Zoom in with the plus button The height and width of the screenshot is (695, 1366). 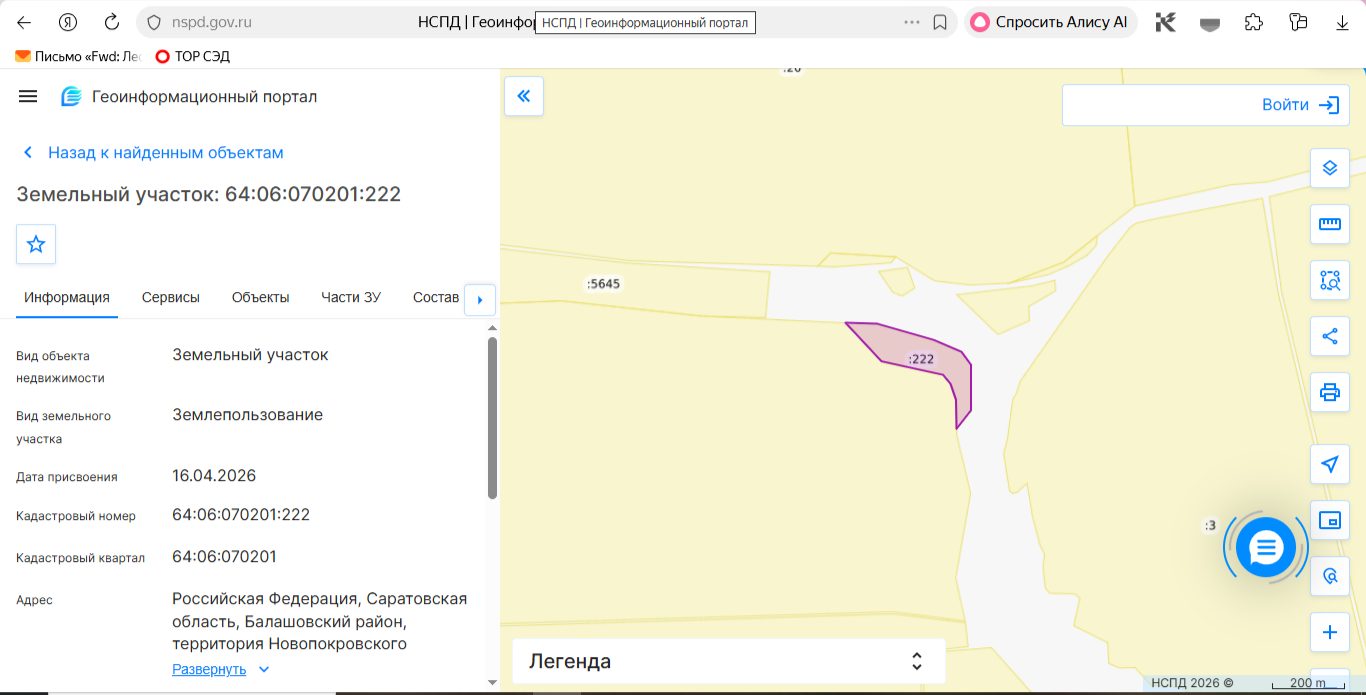(1329, 632)
